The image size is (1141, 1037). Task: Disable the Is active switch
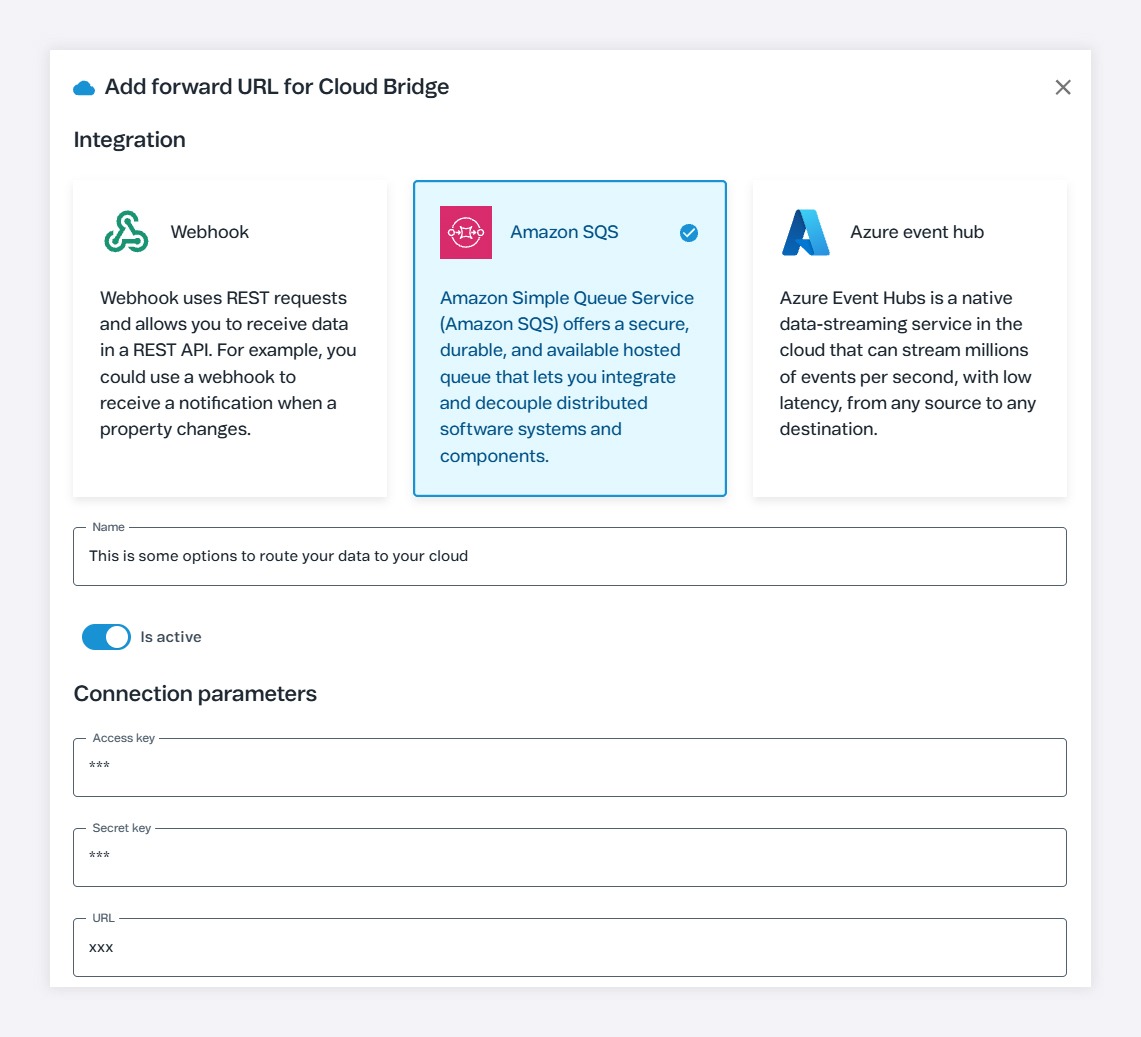(106, 637)
